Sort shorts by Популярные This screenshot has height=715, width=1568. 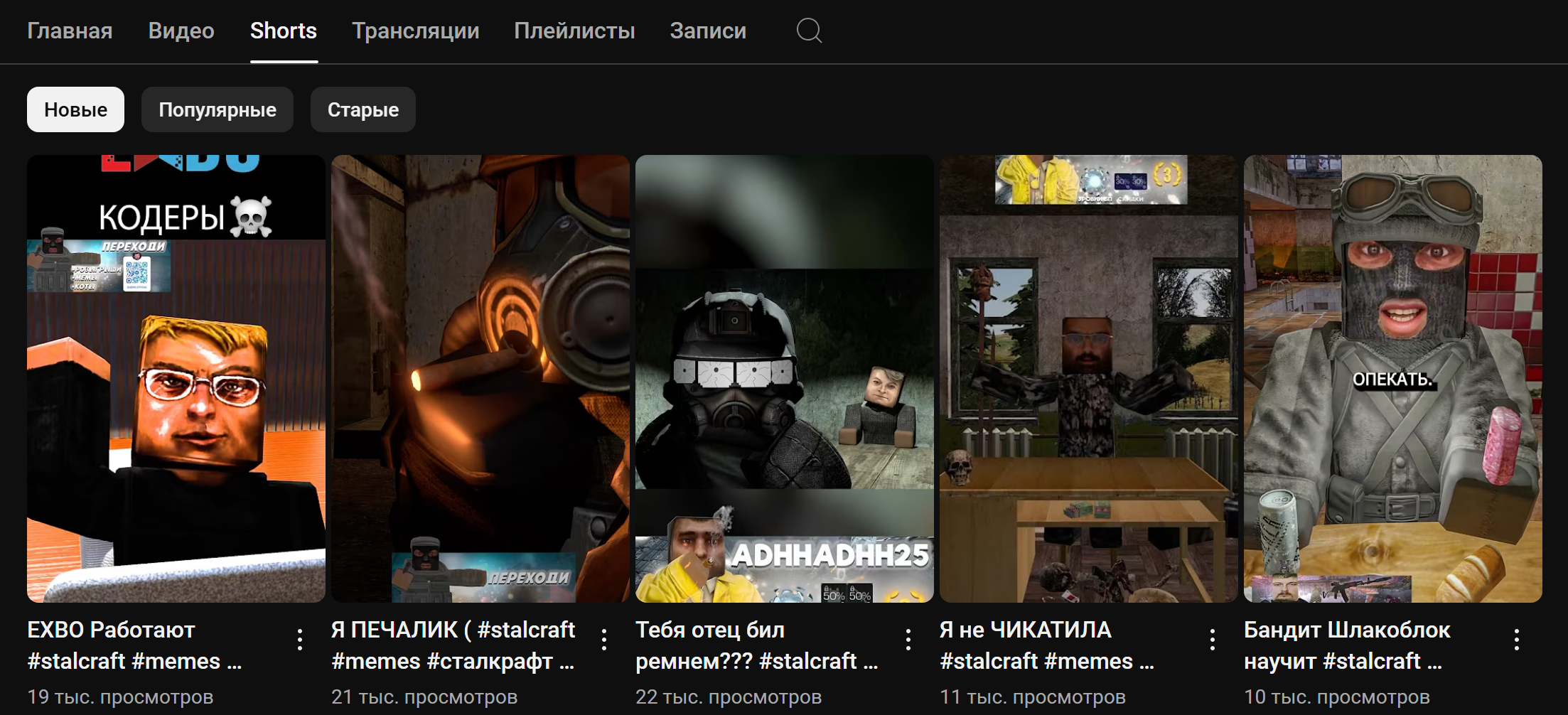coord(218,109)
